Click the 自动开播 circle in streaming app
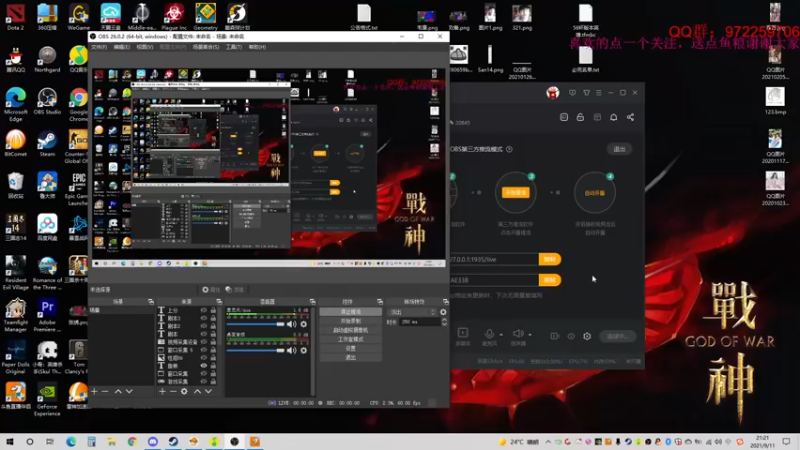This screenshot has height=450, width=800. [x=595, y=193]
